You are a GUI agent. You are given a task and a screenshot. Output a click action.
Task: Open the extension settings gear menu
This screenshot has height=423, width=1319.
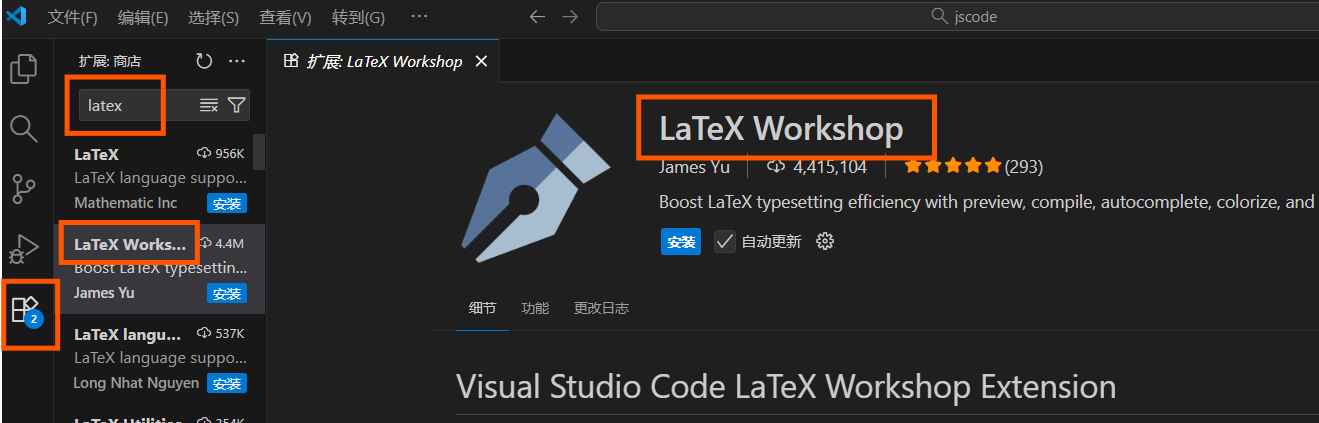coord(825,241)
